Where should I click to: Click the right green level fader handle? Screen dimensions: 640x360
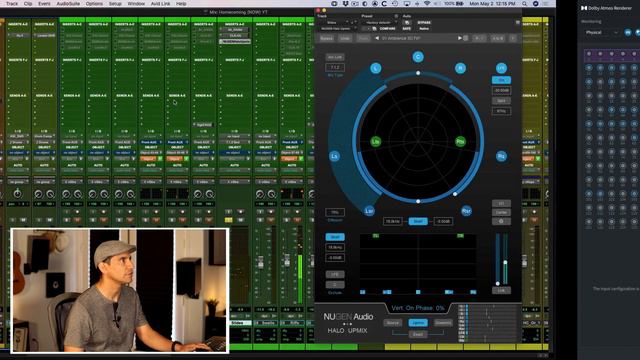[505, 262]
